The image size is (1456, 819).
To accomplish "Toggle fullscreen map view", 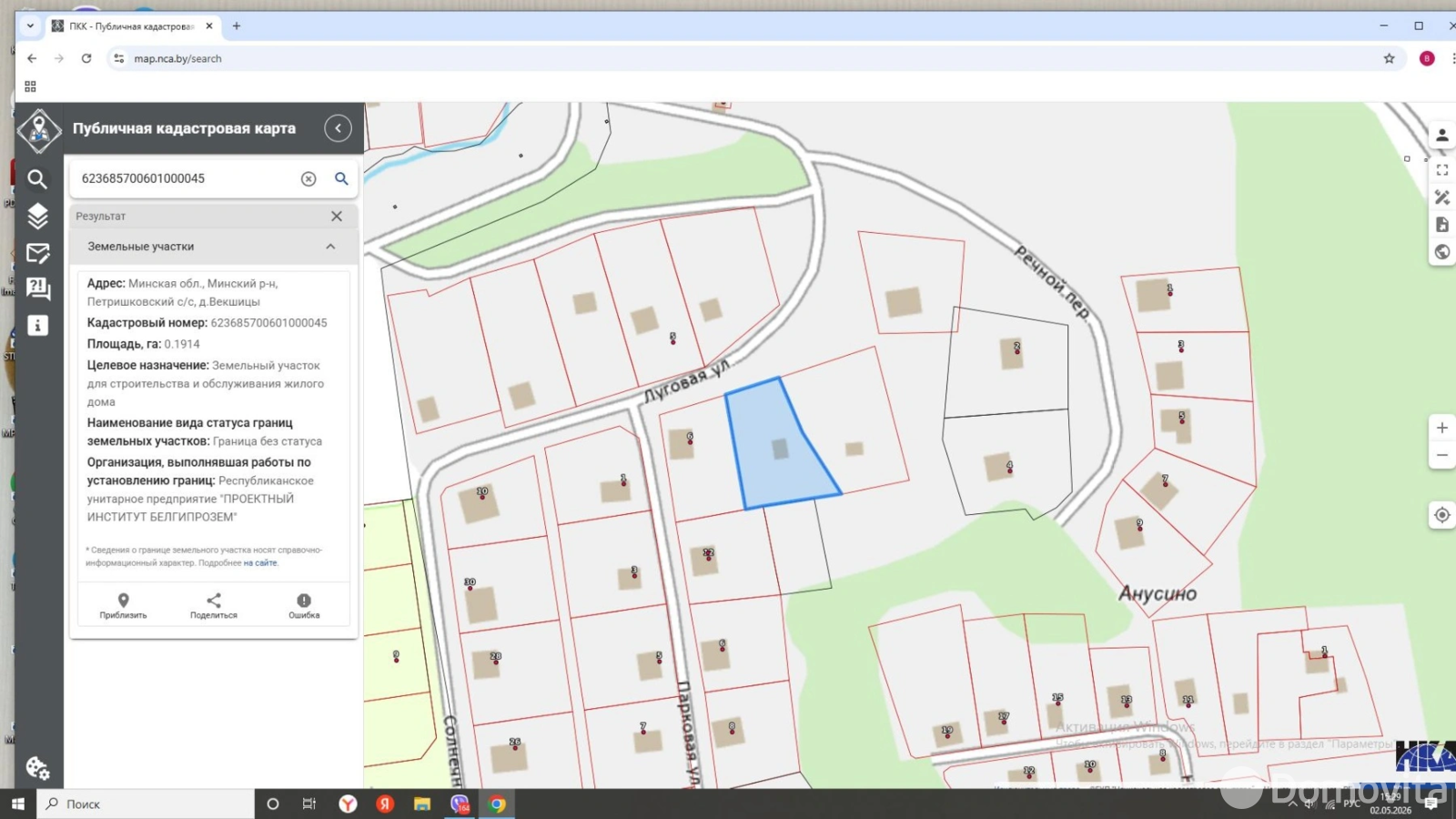I will 1441,170.
